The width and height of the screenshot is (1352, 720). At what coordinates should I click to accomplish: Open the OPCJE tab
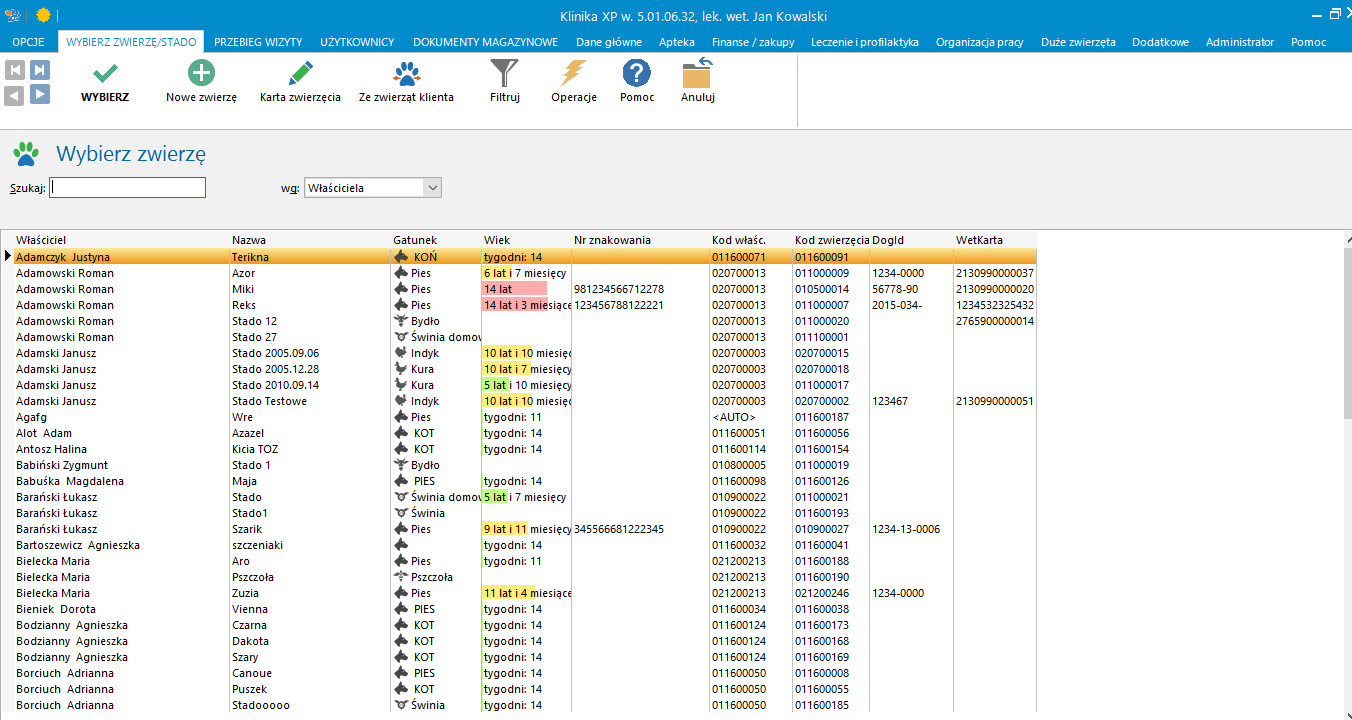(x=29, y=42)
